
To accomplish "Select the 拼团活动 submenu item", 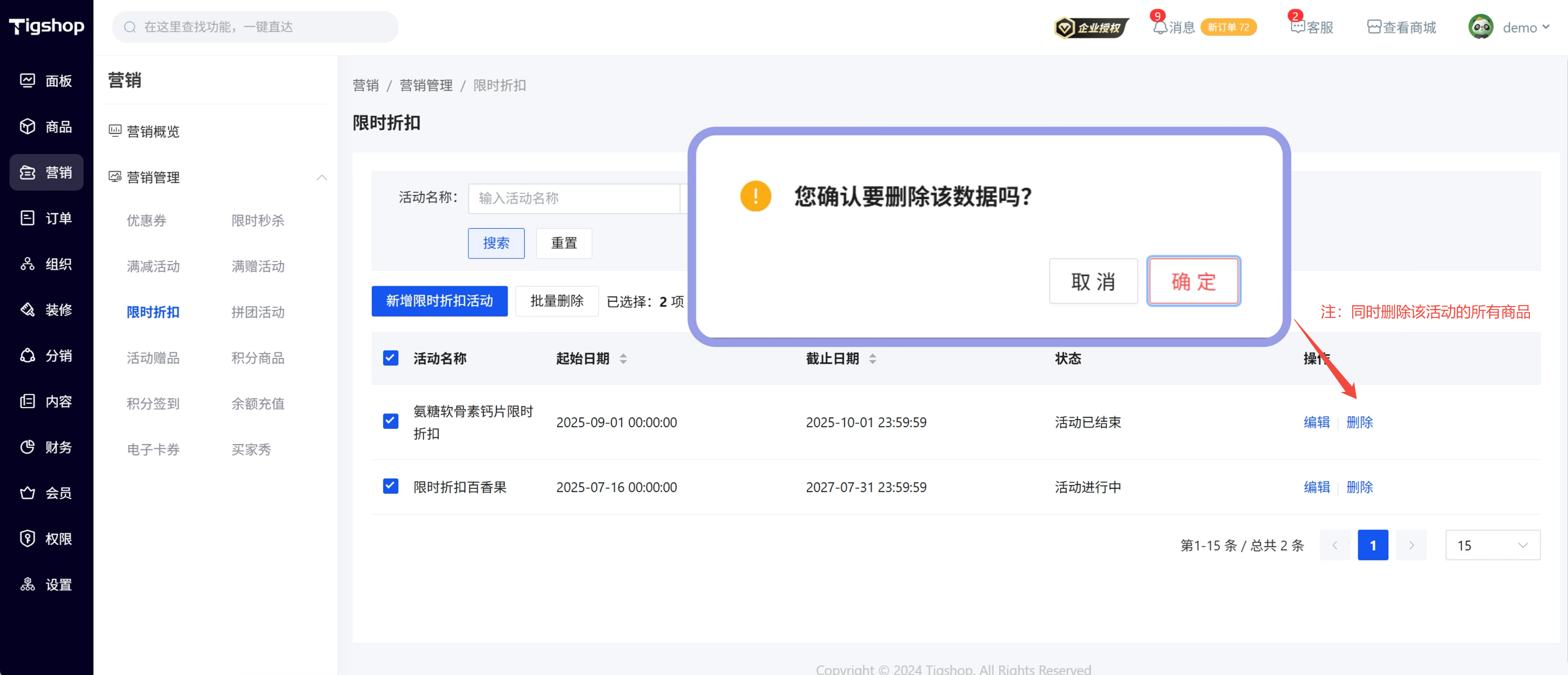I will tap(257, 312).
